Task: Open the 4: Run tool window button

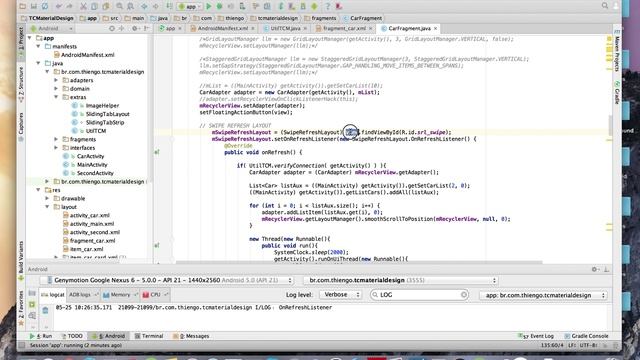Action: (41, 336)
